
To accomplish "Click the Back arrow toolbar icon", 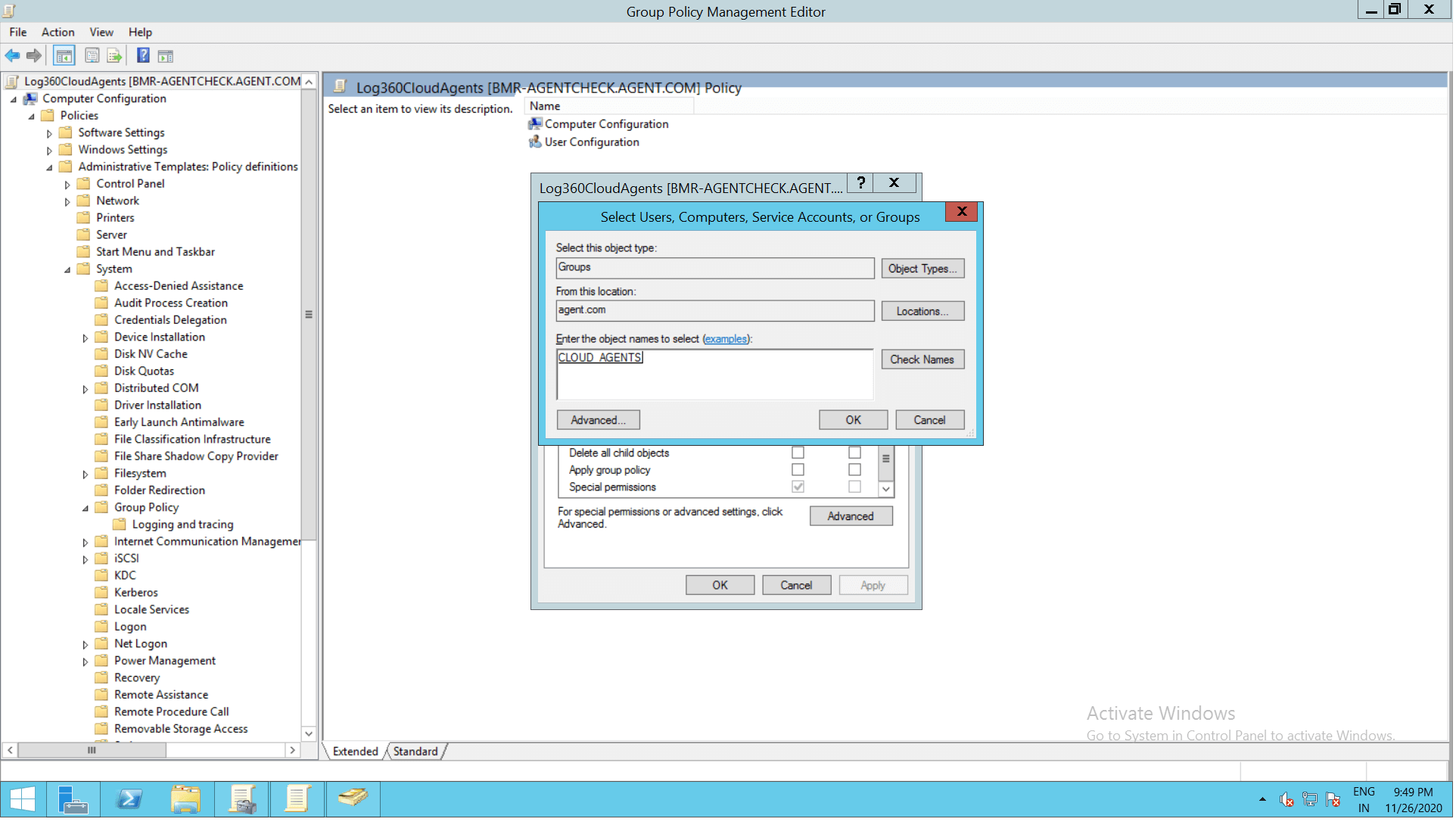I will coord(12,56).
